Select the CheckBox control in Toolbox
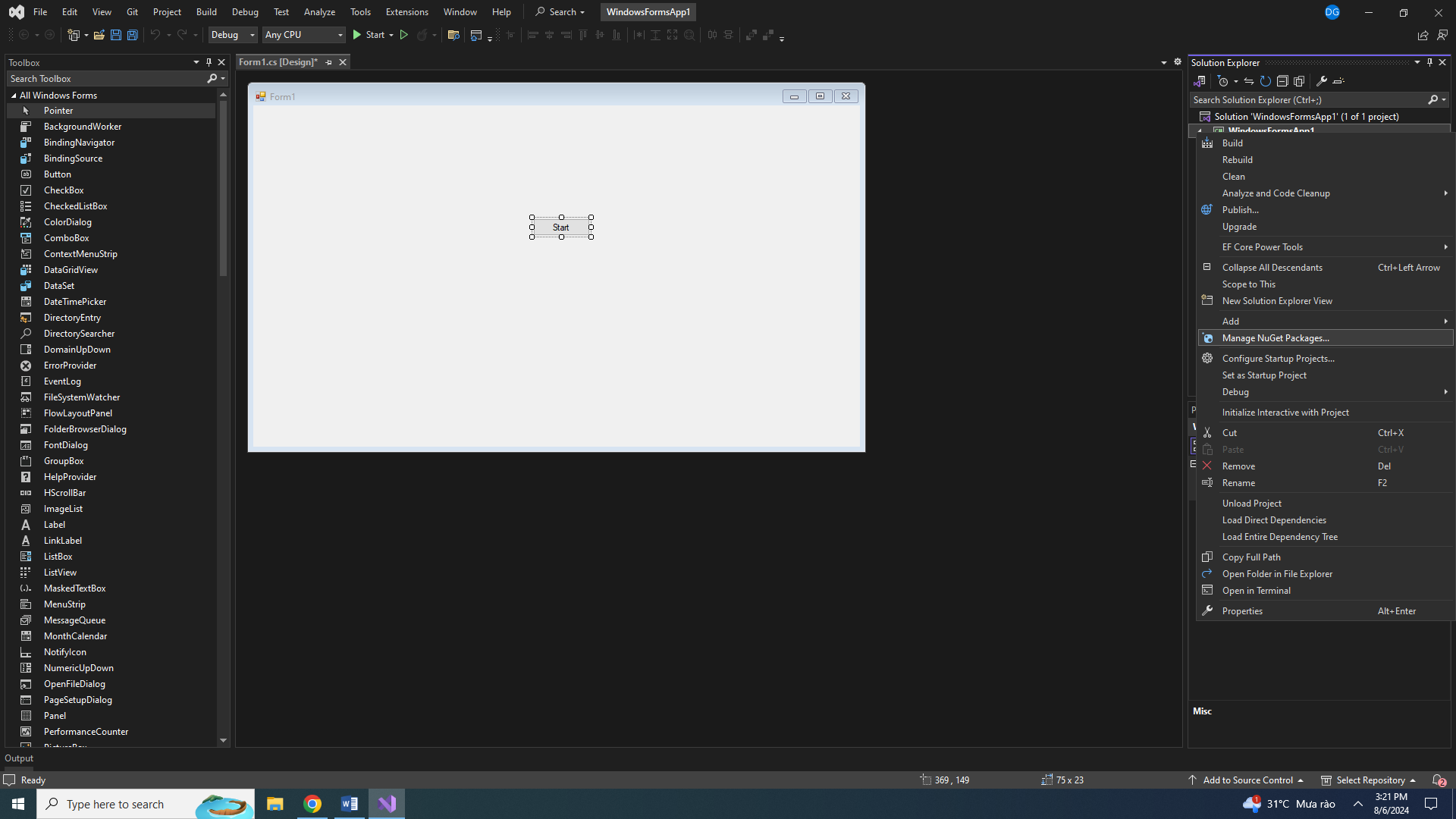The height and width of the screenshot is (819, 1456). click(64, 190)
